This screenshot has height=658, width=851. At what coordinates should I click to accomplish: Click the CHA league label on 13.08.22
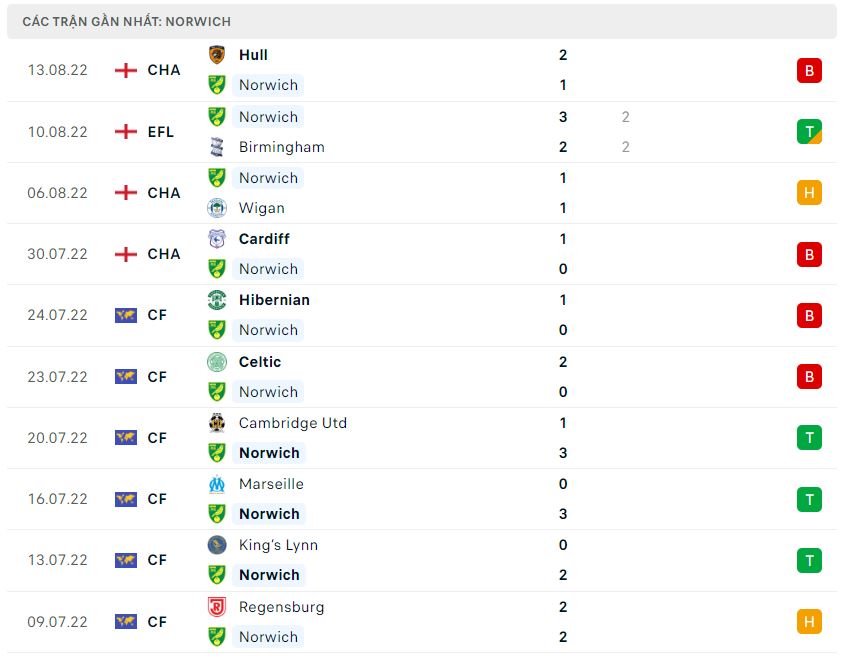pyautogui.click(x=164, y=70)
